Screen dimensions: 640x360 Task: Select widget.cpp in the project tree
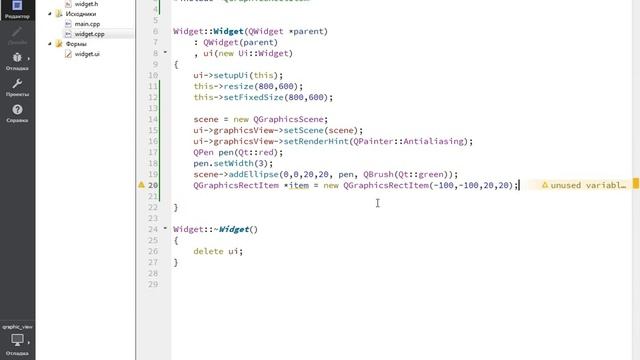click(89, 34)
